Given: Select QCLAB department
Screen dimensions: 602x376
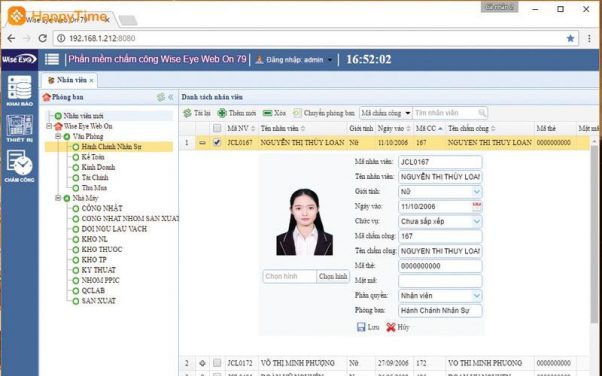Looking at the screenshot, I should [93, 291].
